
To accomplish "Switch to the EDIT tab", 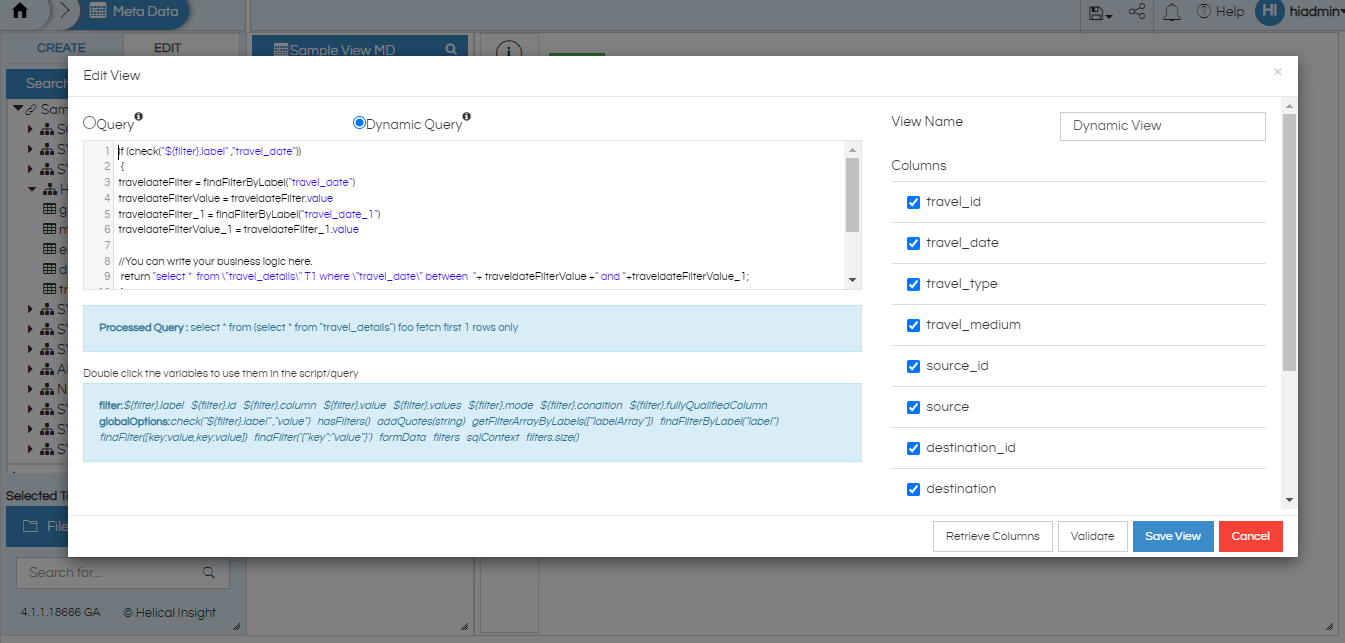I will tap(168, 48).
